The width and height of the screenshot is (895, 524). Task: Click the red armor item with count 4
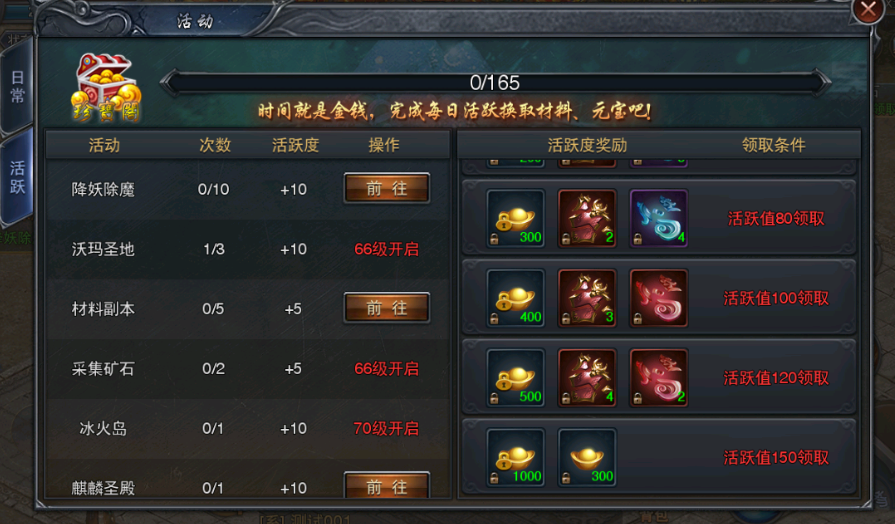click(587, 378)
